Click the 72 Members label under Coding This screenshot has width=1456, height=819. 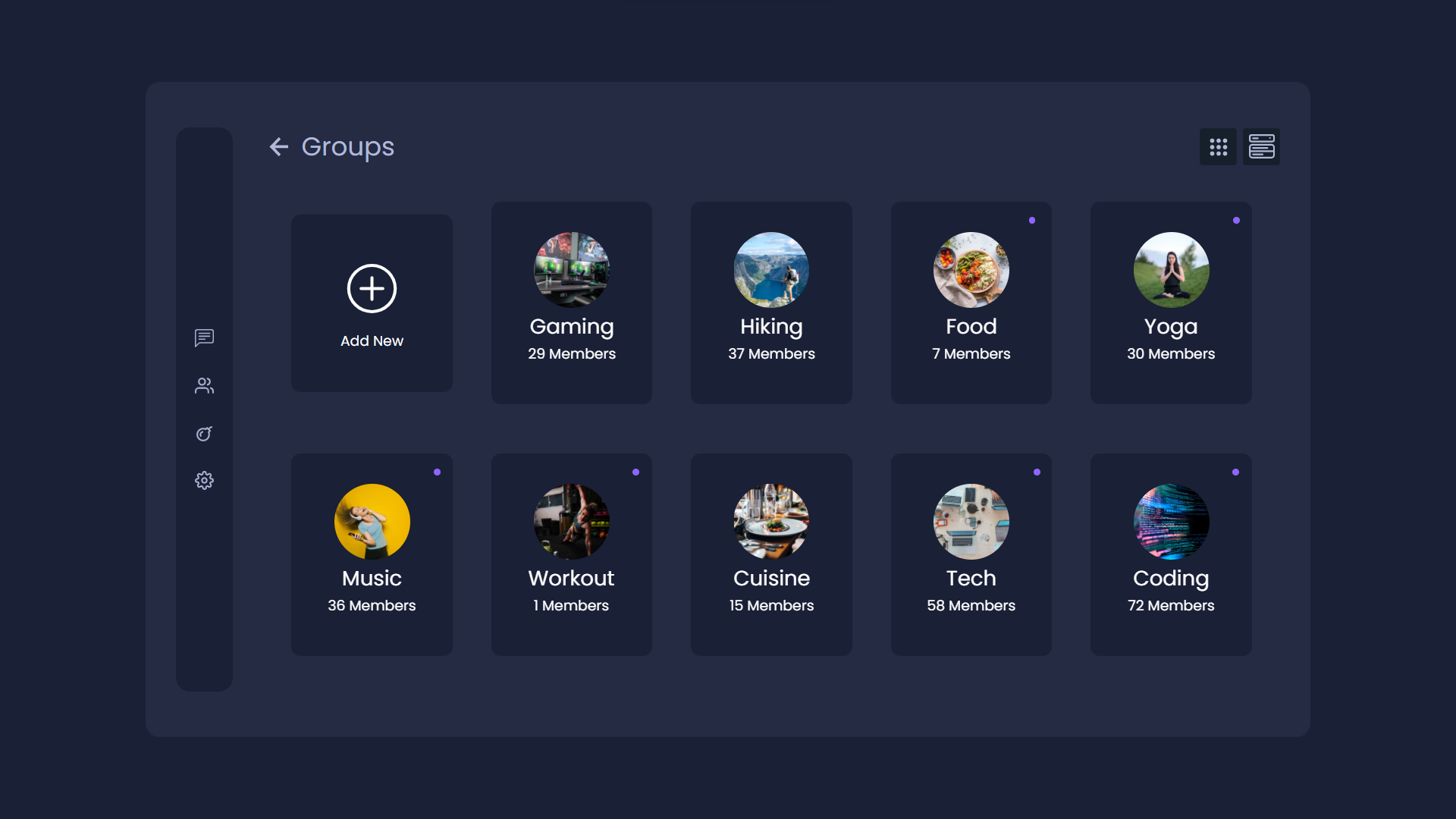1170,605
